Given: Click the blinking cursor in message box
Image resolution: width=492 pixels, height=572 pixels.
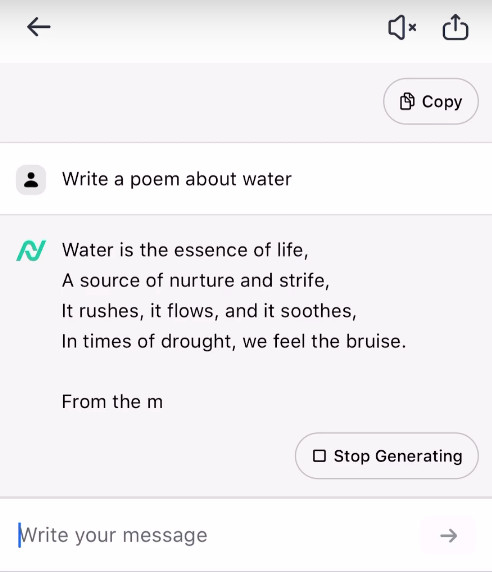Looking at the screenshot, I should click(19, 535).
